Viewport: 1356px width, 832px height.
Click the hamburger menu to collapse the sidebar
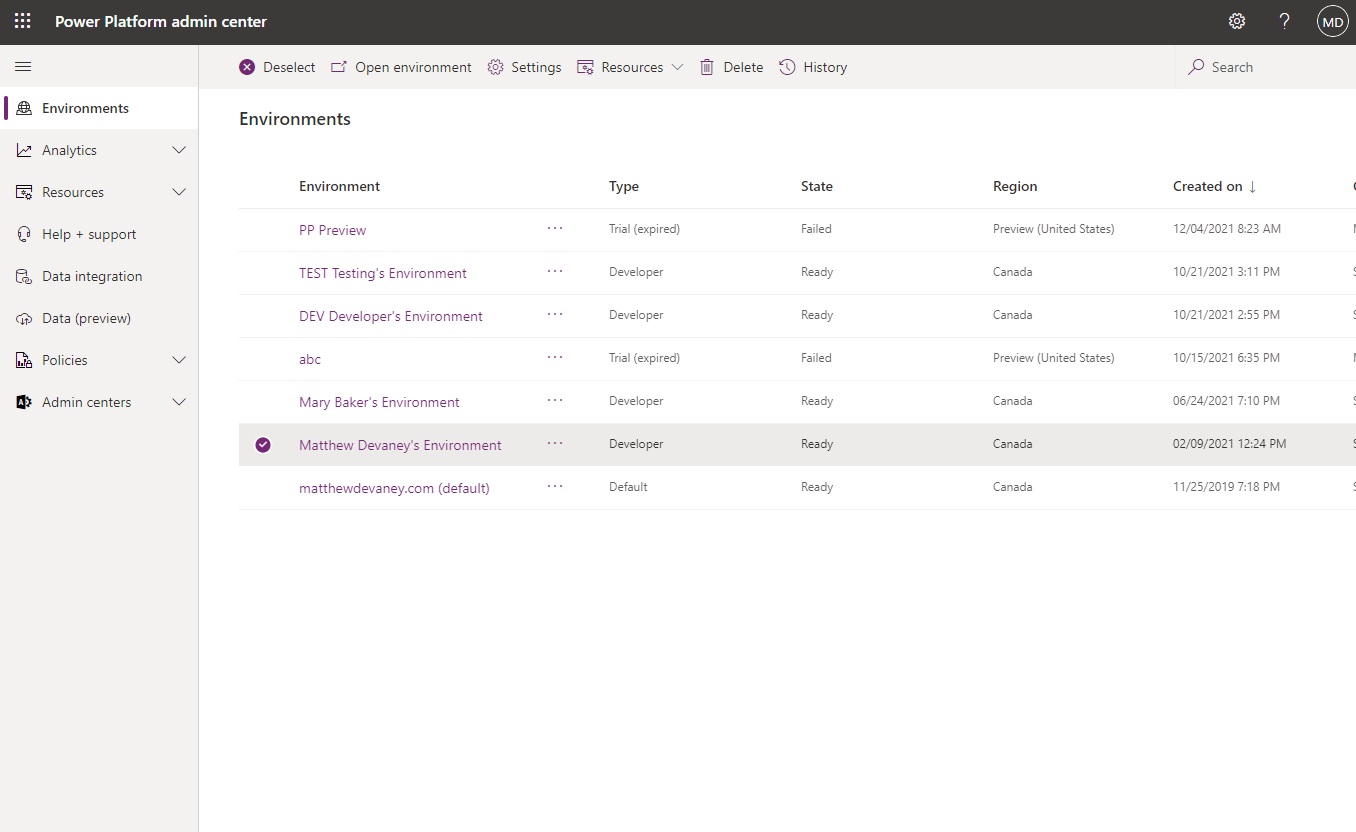(x=23, y=66)
